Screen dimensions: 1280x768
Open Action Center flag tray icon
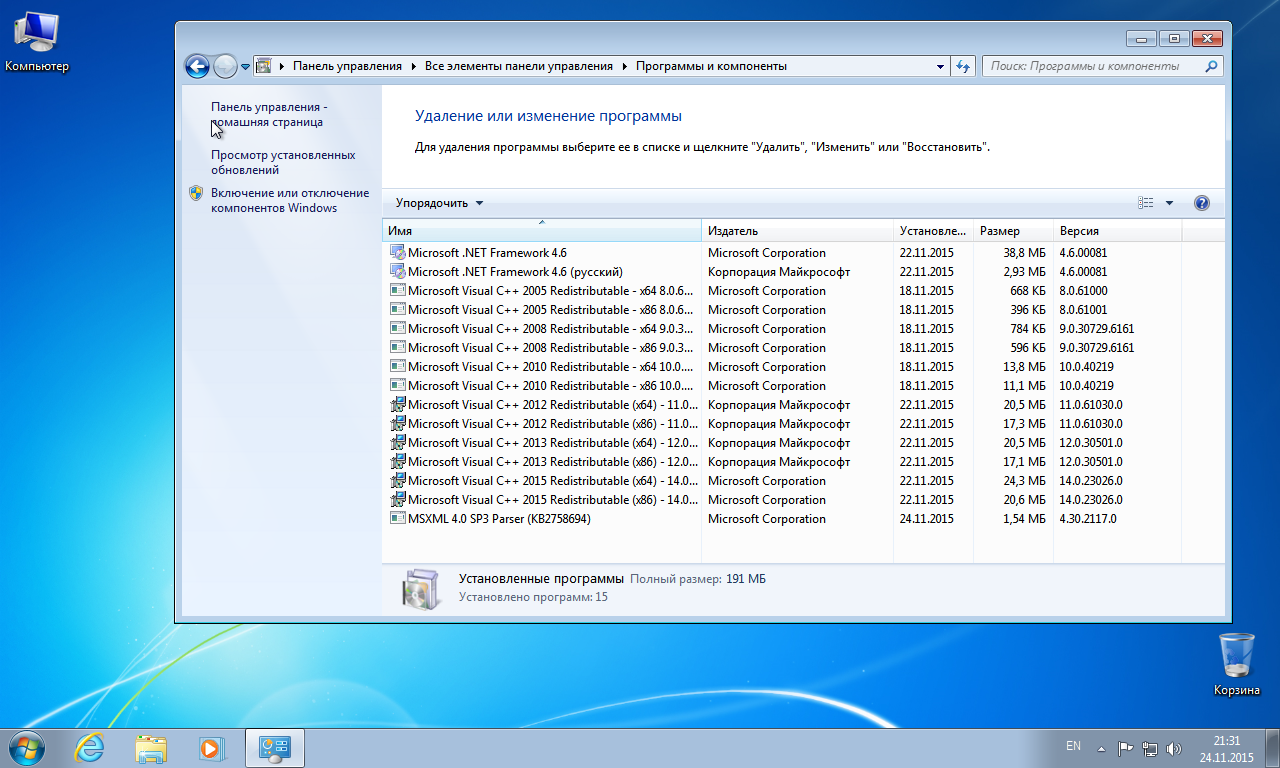coord(1125,748)
